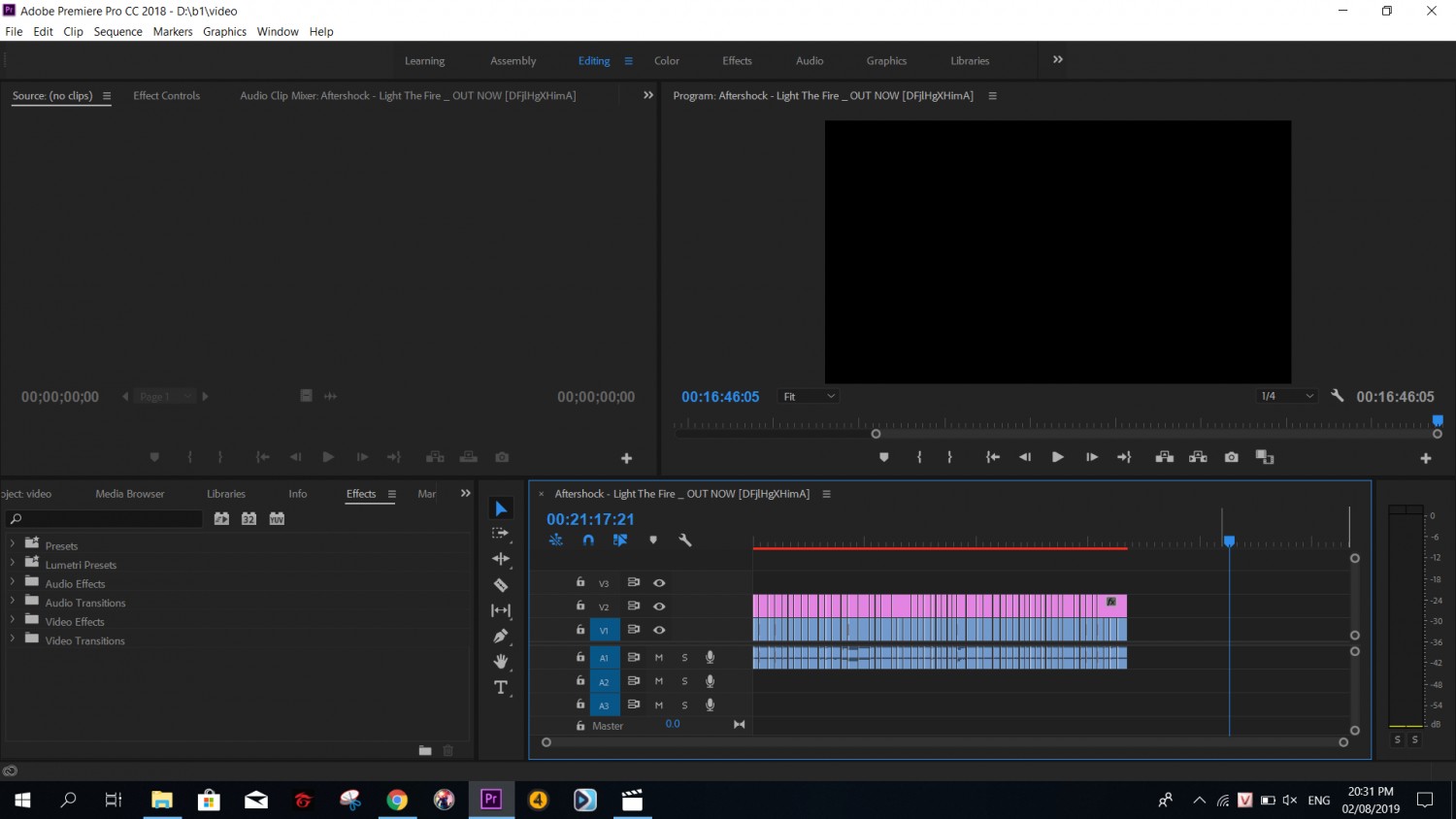Open timeline display settings wrench
The width and height of the screenshot is (1456, 819).
pyautogui.click(x=684, y=541)
